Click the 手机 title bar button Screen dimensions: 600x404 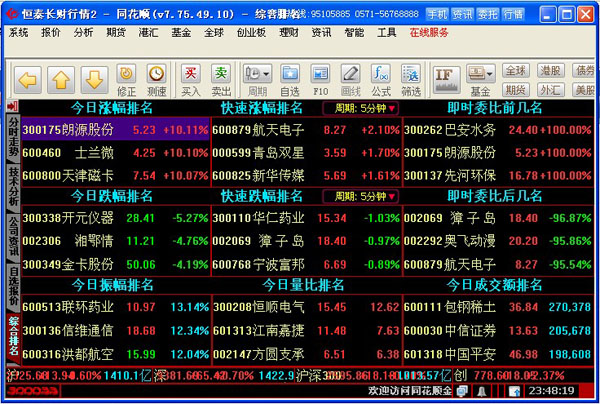437,15
